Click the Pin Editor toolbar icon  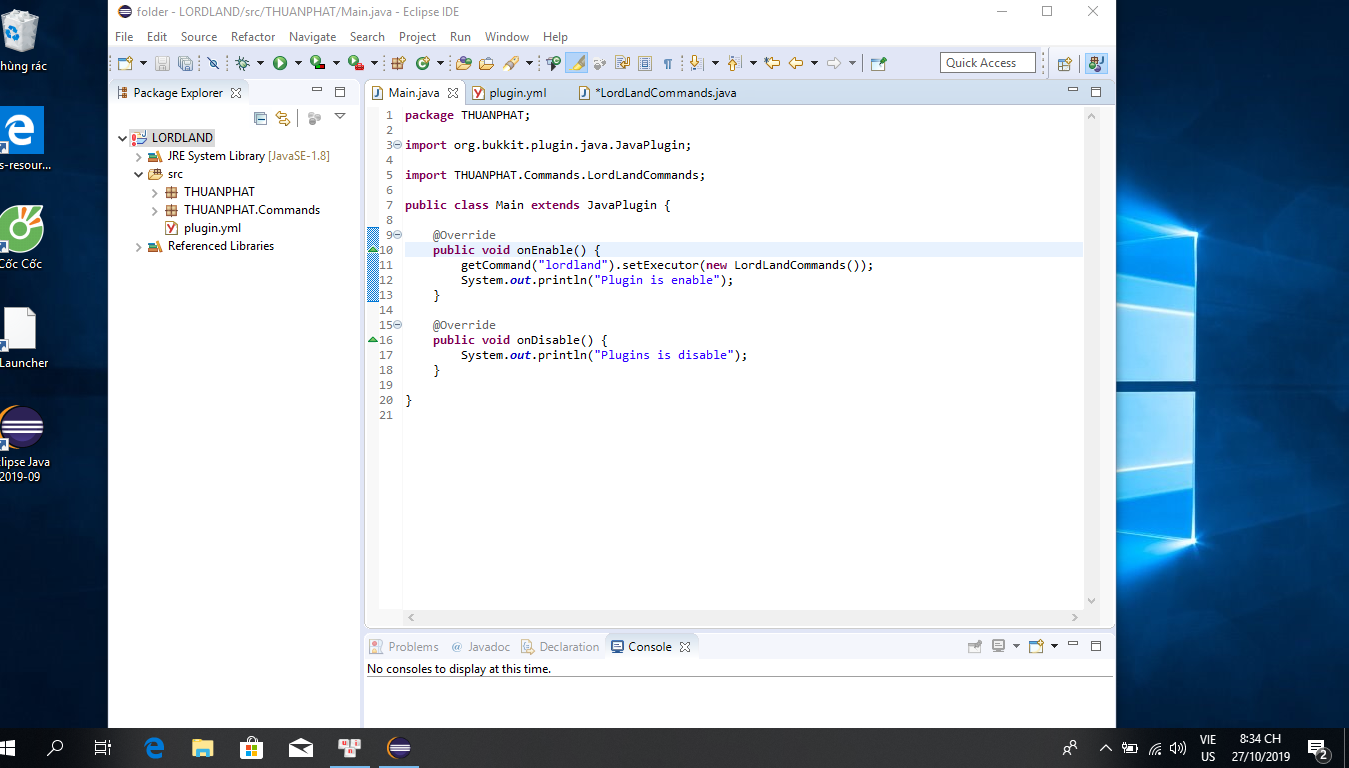pos(878,63)
